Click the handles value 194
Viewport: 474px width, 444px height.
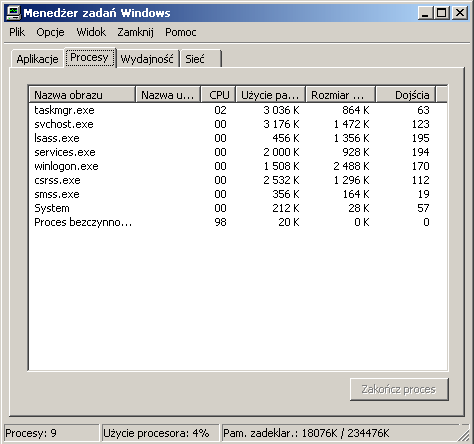coord(421,152)
